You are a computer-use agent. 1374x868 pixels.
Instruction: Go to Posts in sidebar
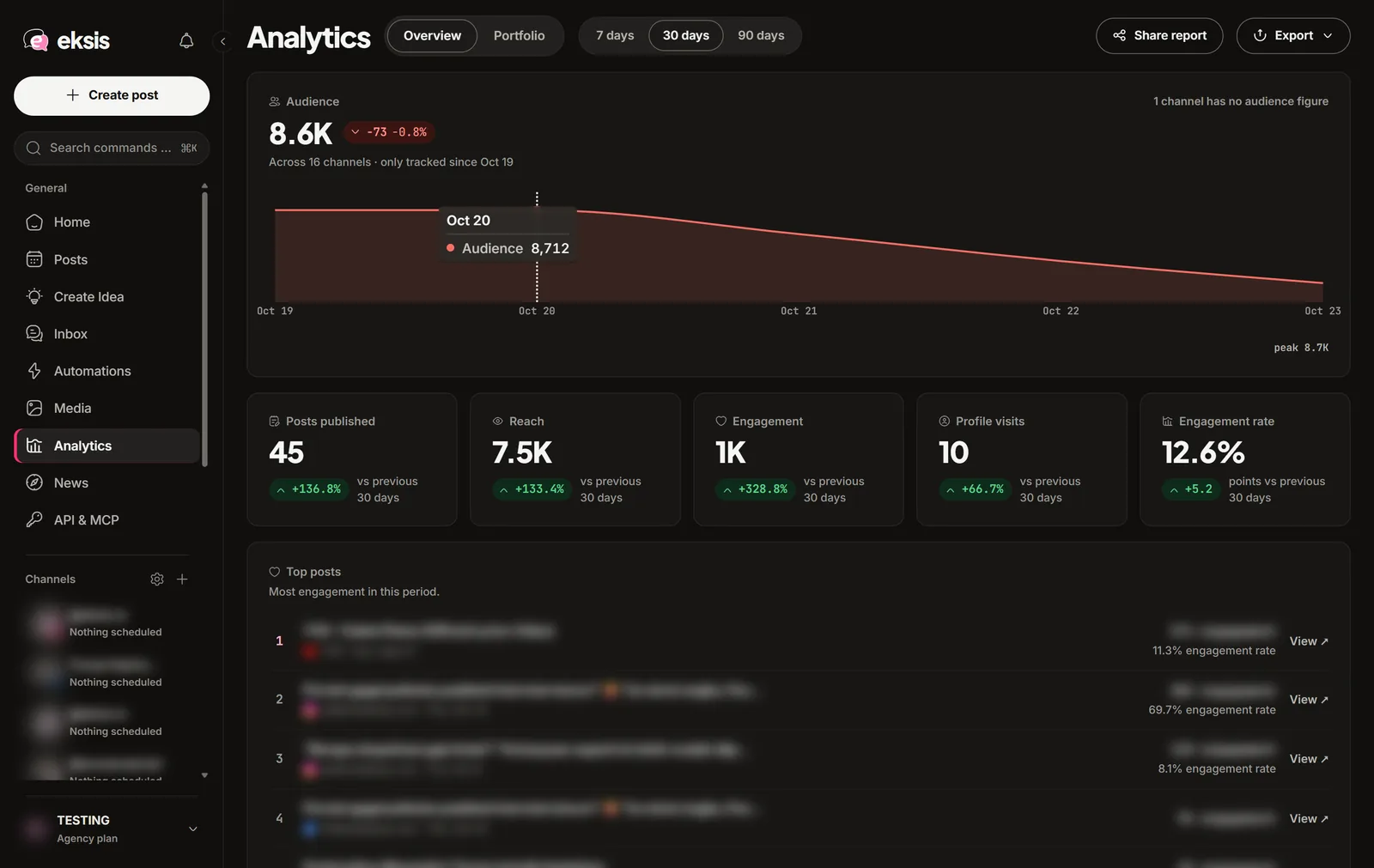(107, 259)
